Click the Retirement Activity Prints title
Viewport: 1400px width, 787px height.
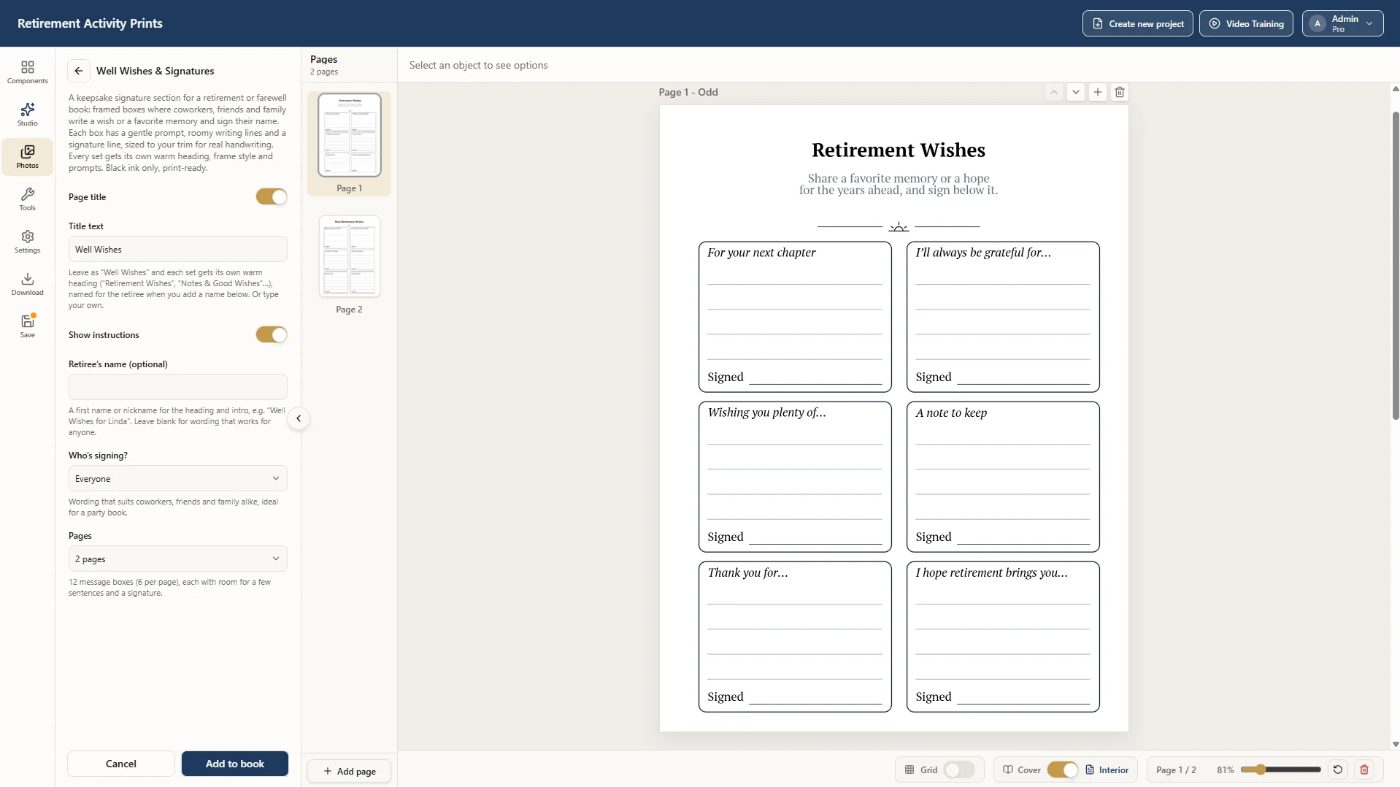[x=90, y=23]
